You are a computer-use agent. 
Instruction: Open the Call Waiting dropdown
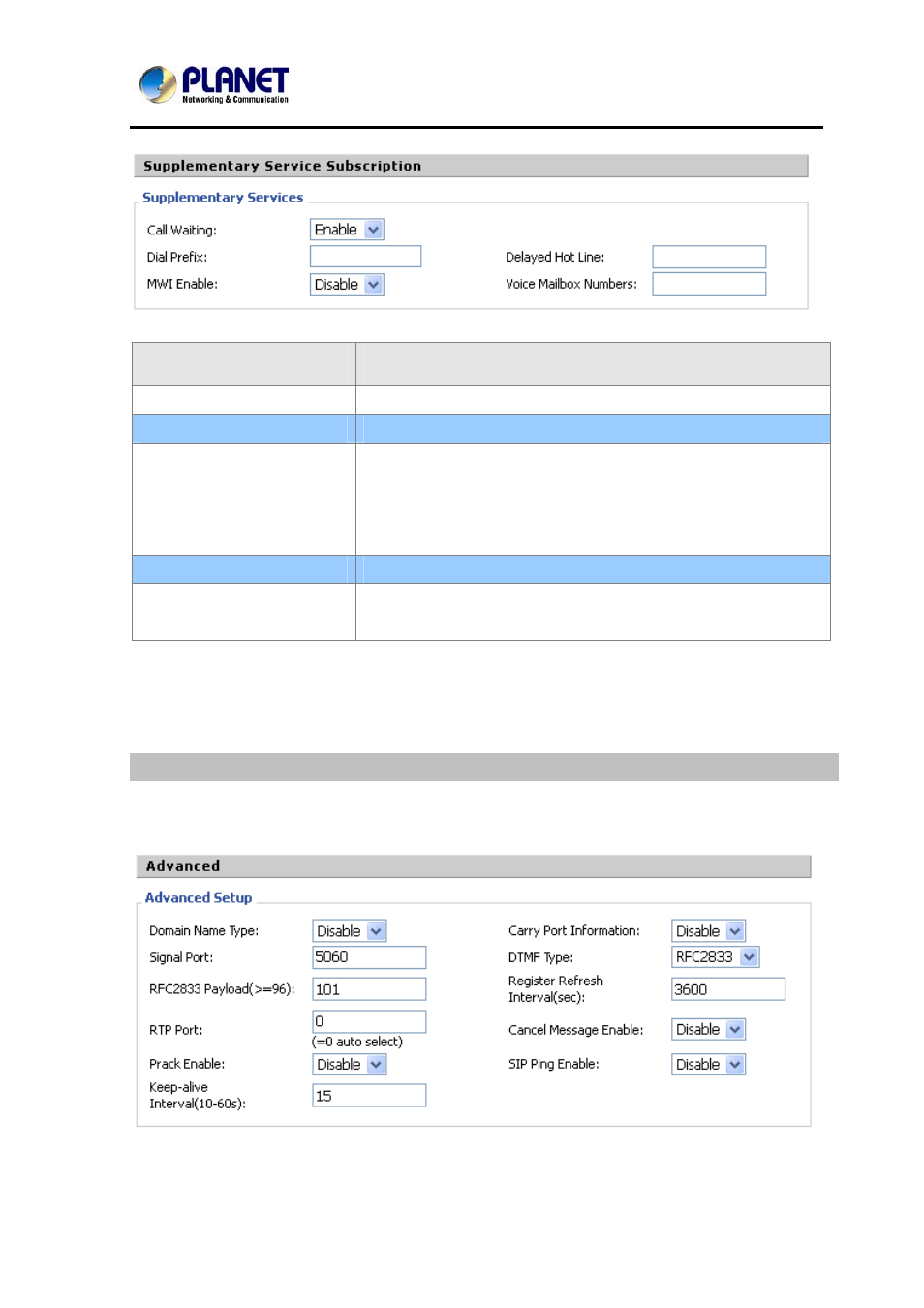[x=347, y=230]
